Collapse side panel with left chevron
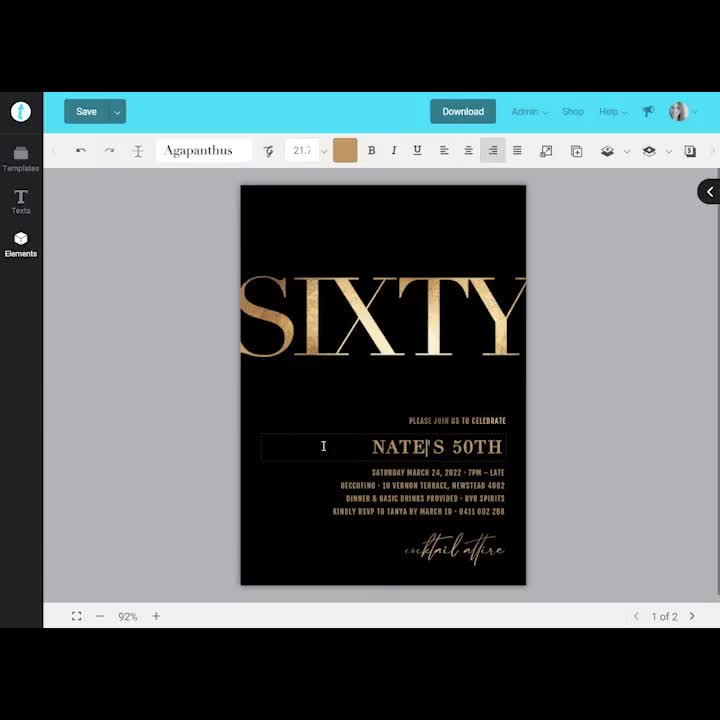Image resolution: width=720 pixels, height=720 pixels. click(x=709, y=191)
